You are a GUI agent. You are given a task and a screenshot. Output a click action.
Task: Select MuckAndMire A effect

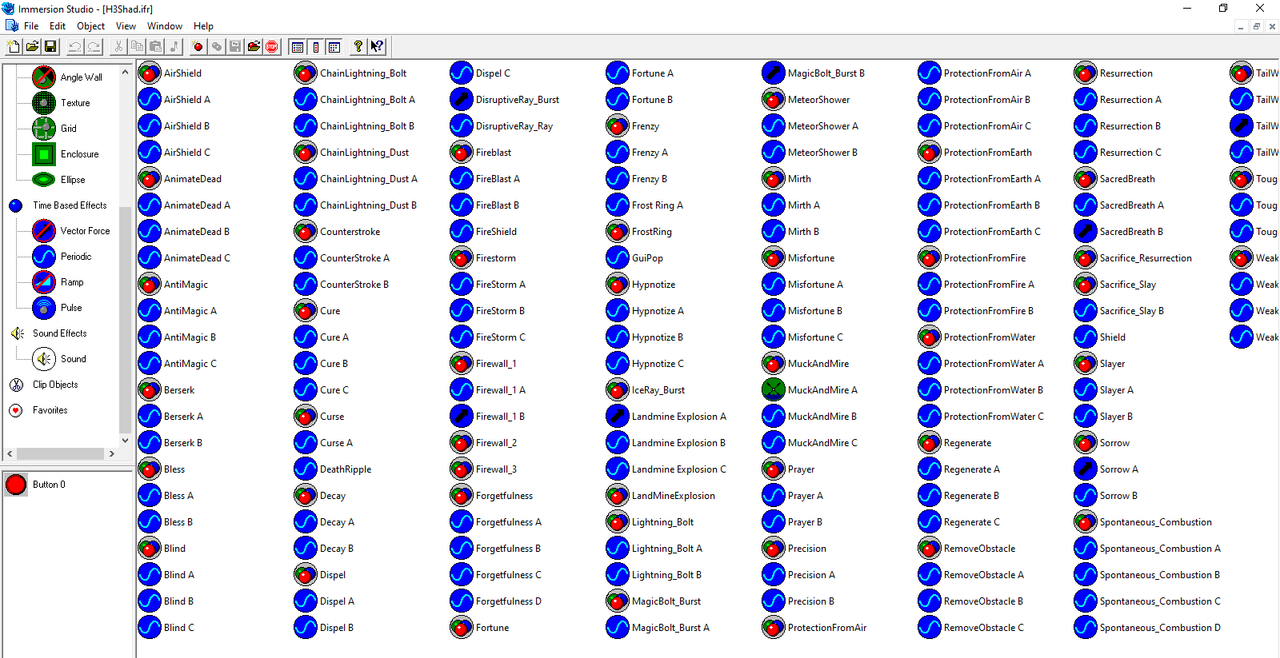(810, 390)
